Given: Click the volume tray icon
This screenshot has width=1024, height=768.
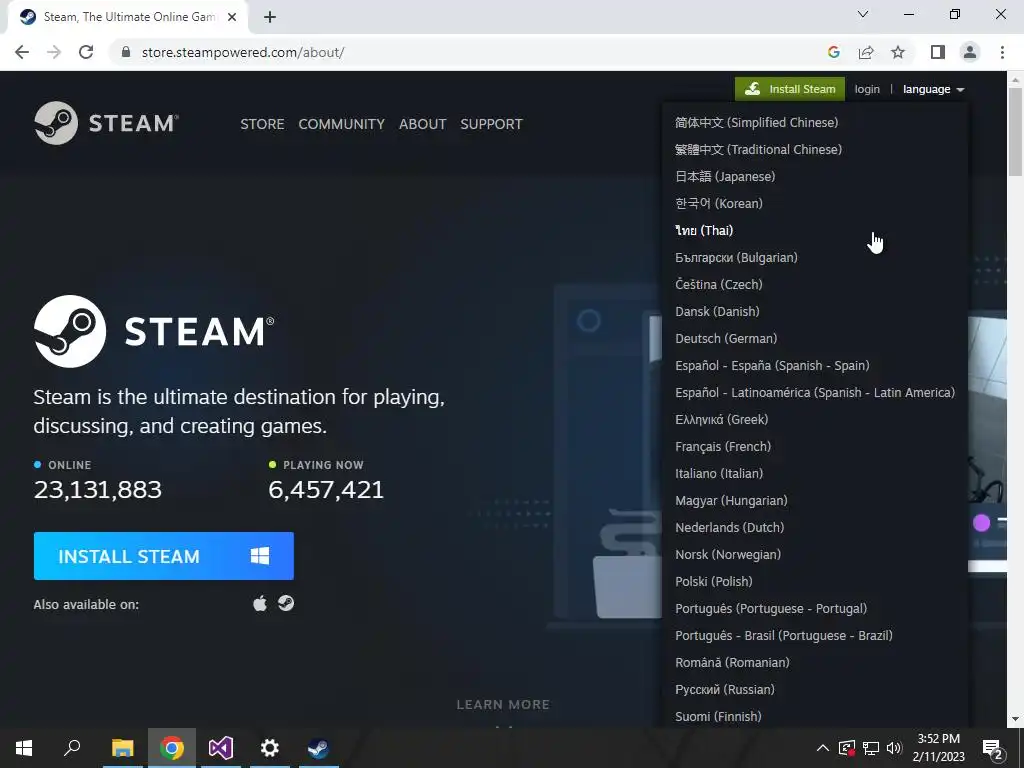Looking at the screenshot, I should [894, 748].
